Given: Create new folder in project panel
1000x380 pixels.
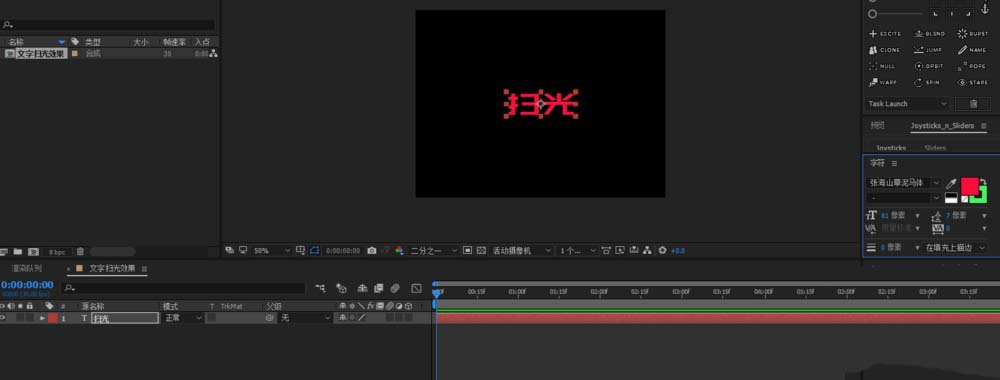Looking at the screenshot, I should tap(18, 252).
